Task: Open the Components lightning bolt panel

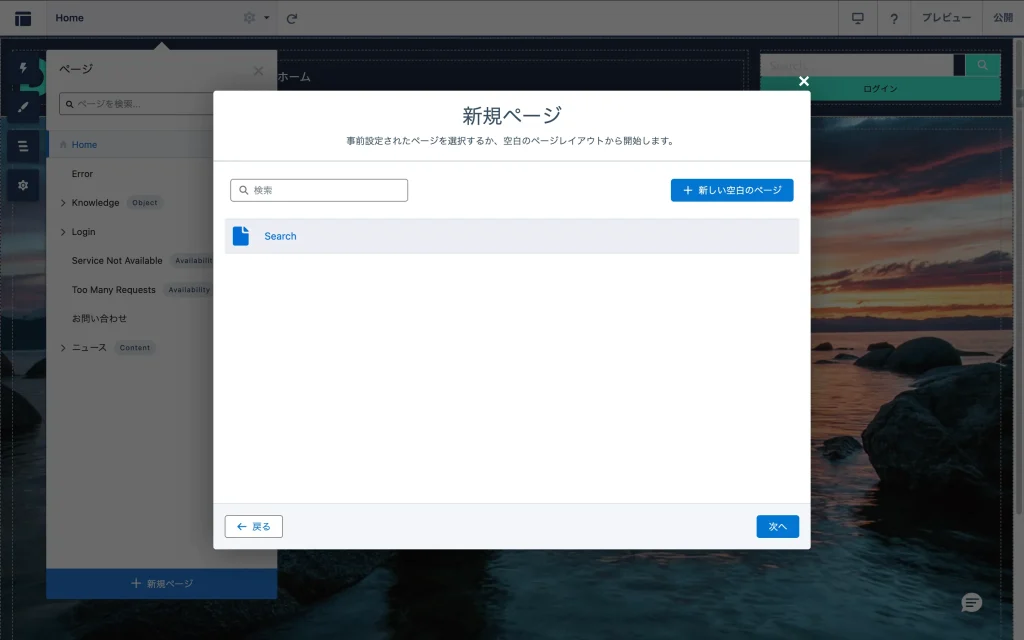Action: click(23, 68)
